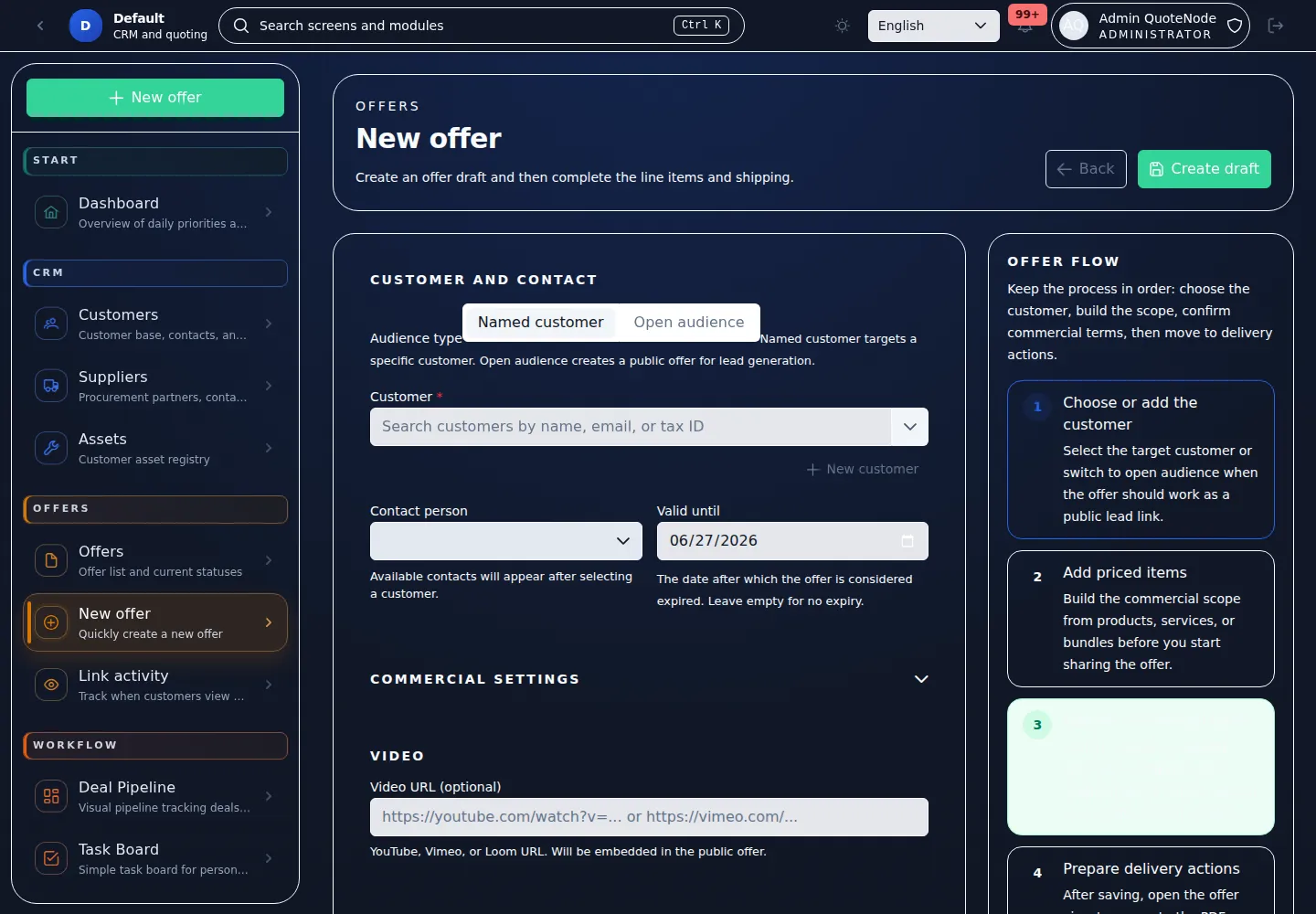Click the Admin QuoteNode profile button
Image resolution: width=1316 pixels, height=914 pixels.
pos(1151,26)
